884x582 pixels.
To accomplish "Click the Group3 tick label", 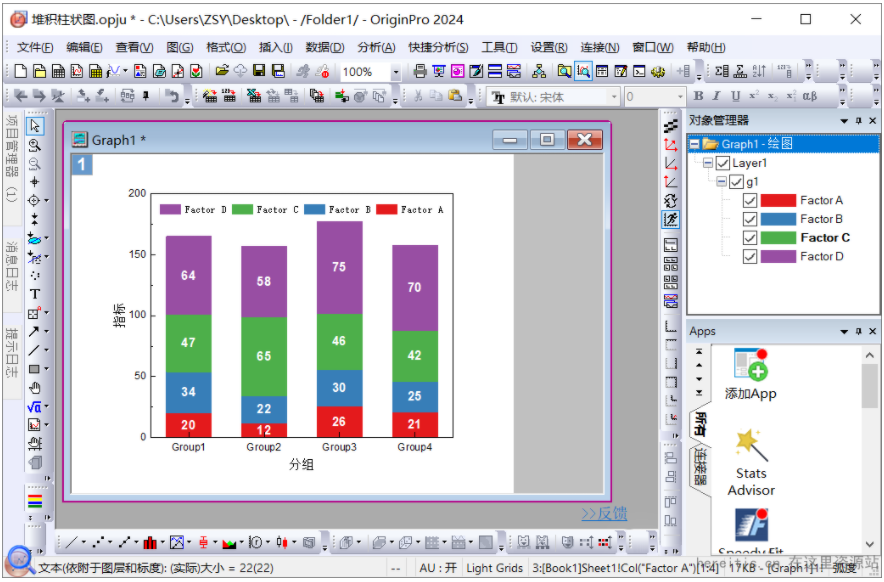I will pos(339,447).
